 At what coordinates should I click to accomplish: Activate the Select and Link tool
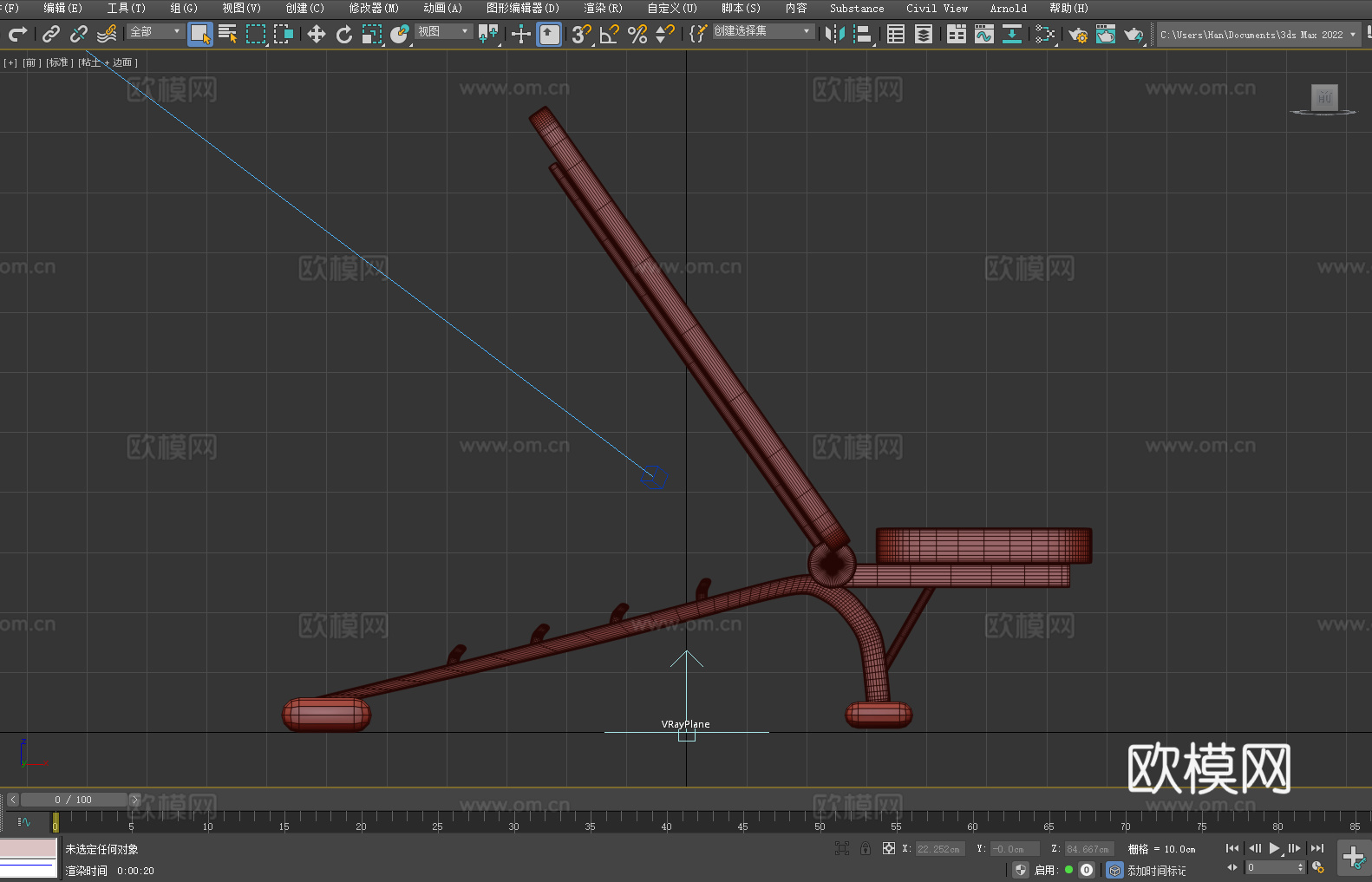click(51, 34)
